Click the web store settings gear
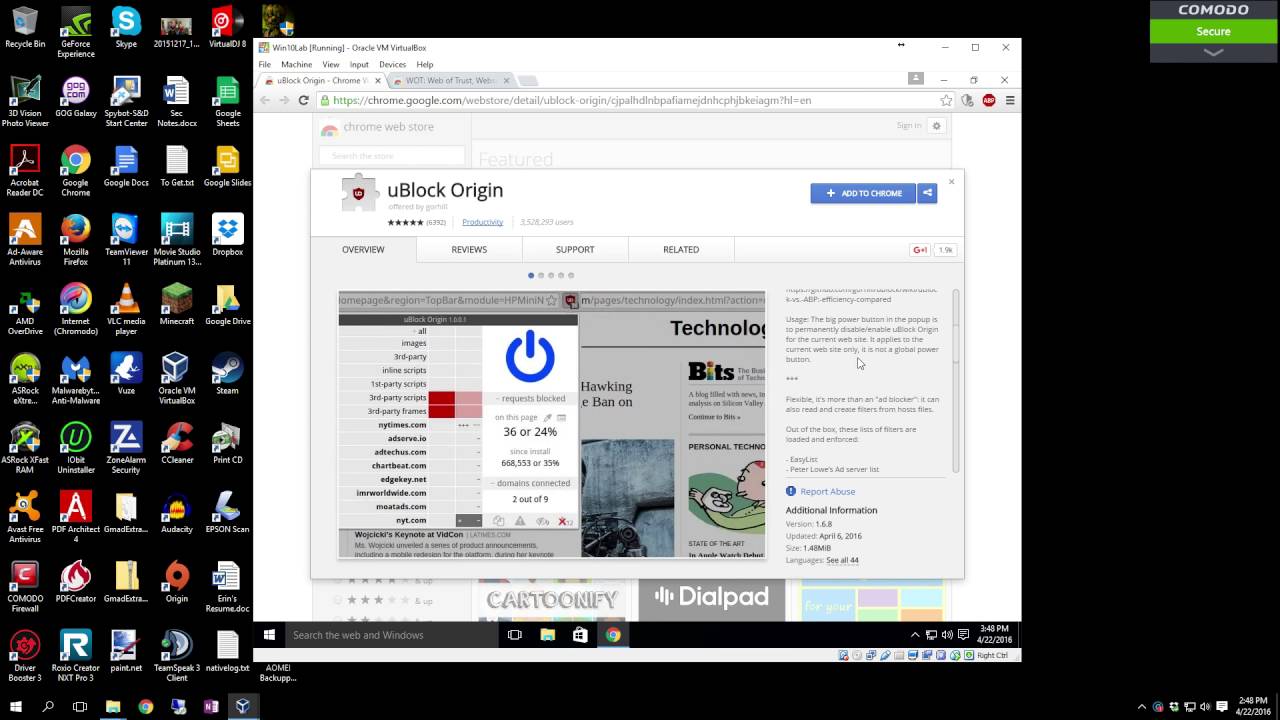This screenshot has height=720, width=1280. coord(937,126)
